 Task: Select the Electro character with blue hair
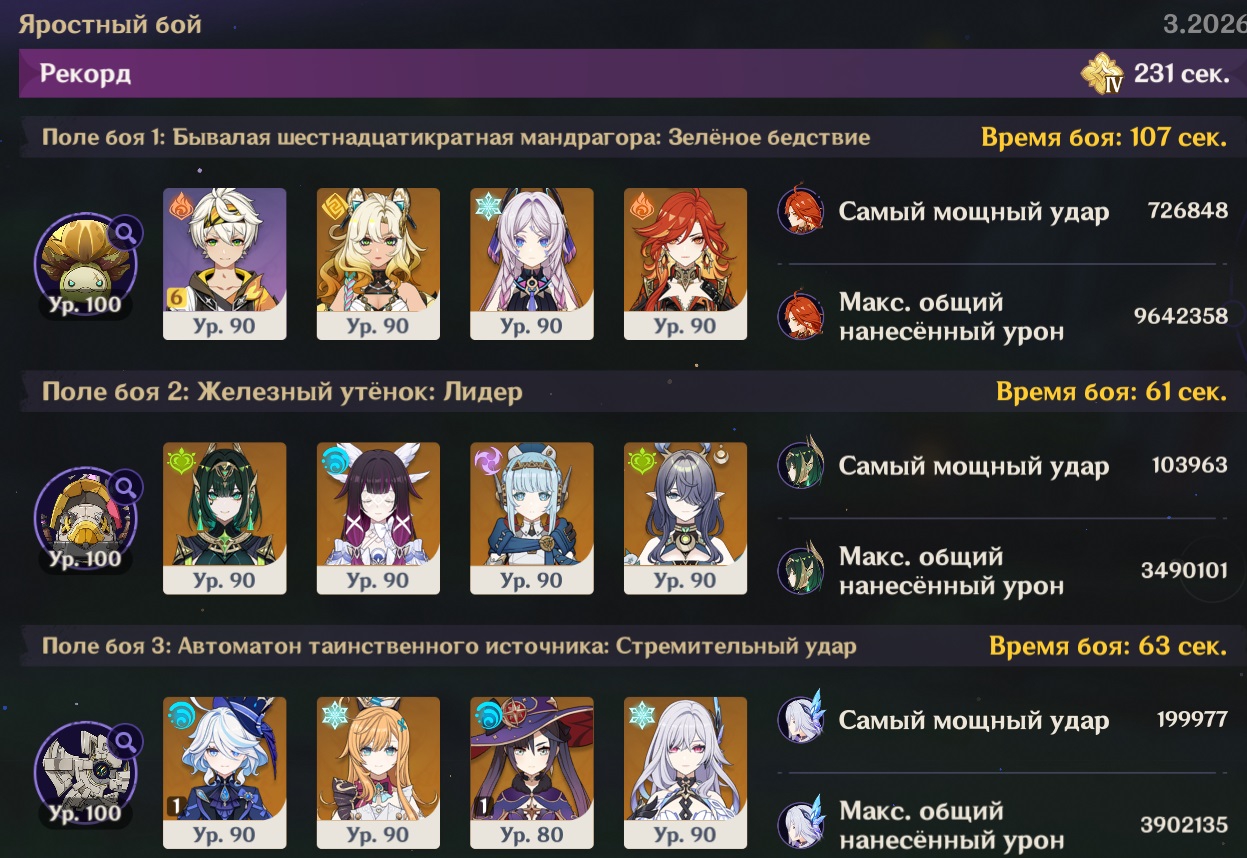(x=531, y=519)
